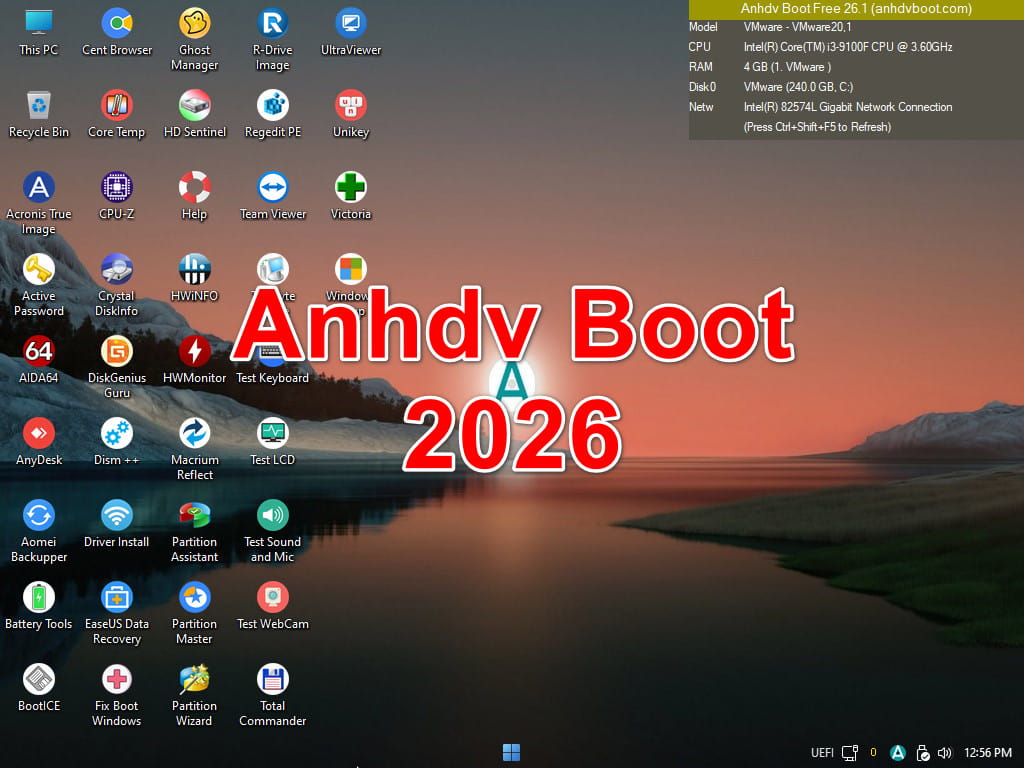Launch Aomei Backupper icon

coord(39,531)
